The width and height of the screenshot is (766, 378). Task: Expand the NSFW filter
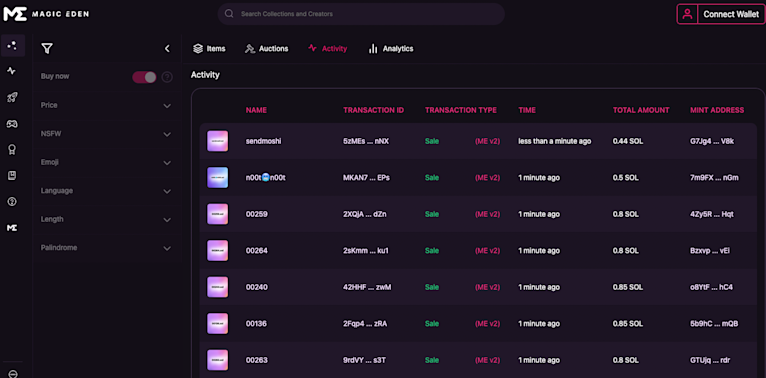pos(106,134)
